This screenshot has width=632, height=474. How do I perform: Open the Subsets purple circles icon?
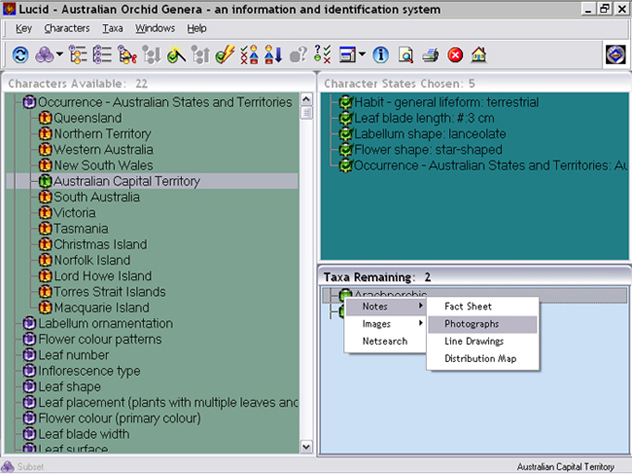pyautogui.click(x=44, y=55)
